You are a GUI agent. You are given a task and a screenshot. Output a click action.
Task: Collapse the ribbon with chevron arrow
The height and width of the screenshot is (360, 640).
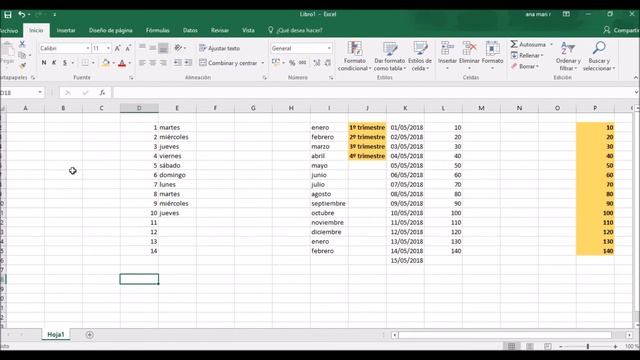[636, 77]
